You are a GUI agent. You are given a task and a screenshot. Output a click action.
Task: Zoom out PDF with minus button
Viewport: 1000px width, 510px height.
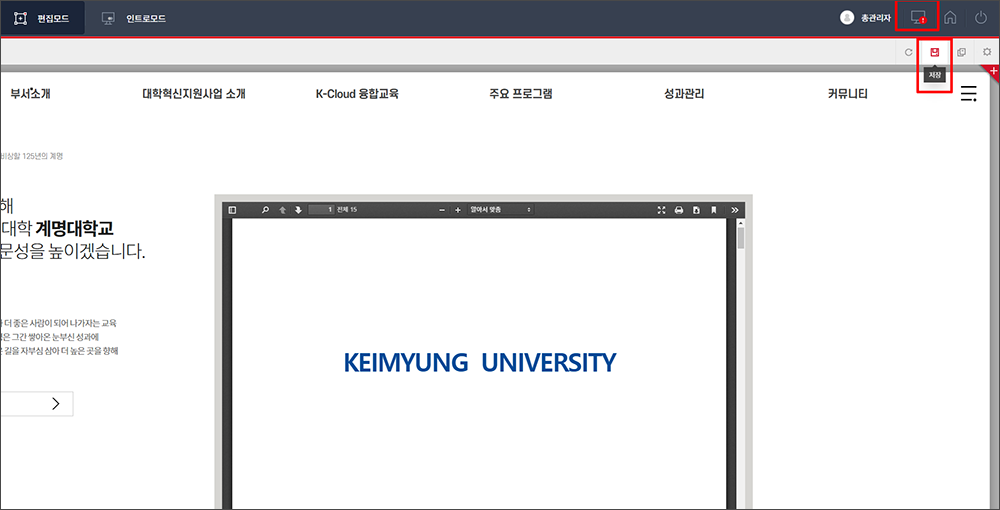tap(443, 210)
